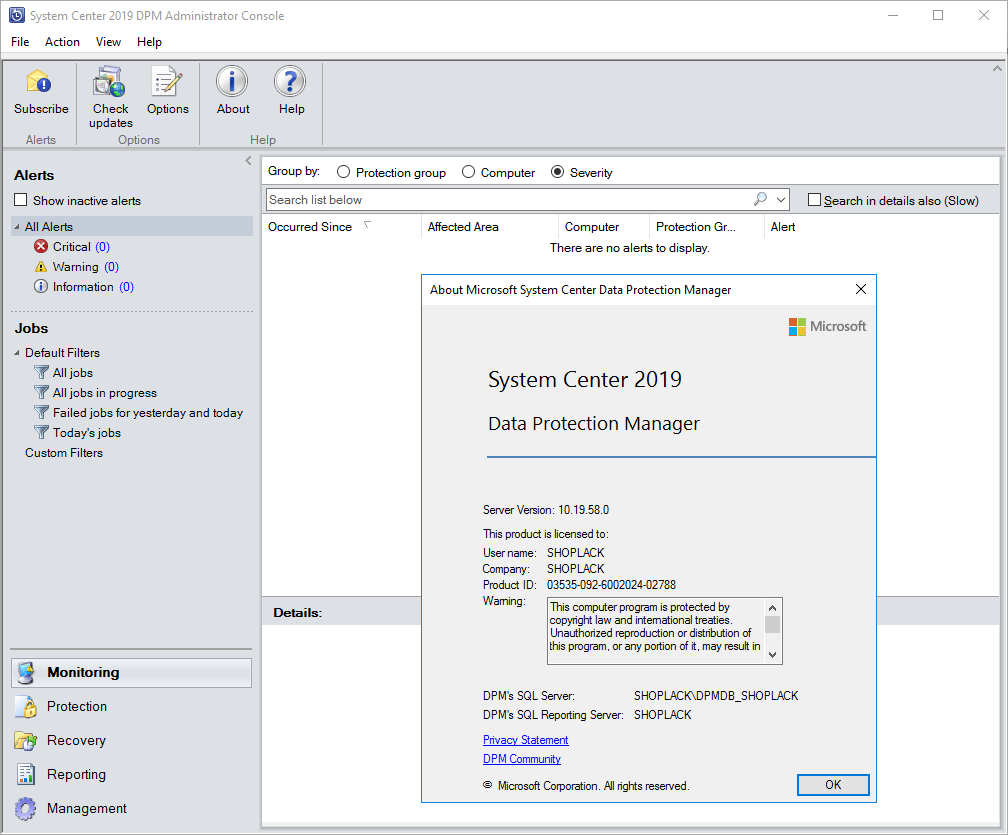The width and height of the screenshot is (1008, 835).
Task: Select the Severity grouping radio button
Action: coord(557,172)
